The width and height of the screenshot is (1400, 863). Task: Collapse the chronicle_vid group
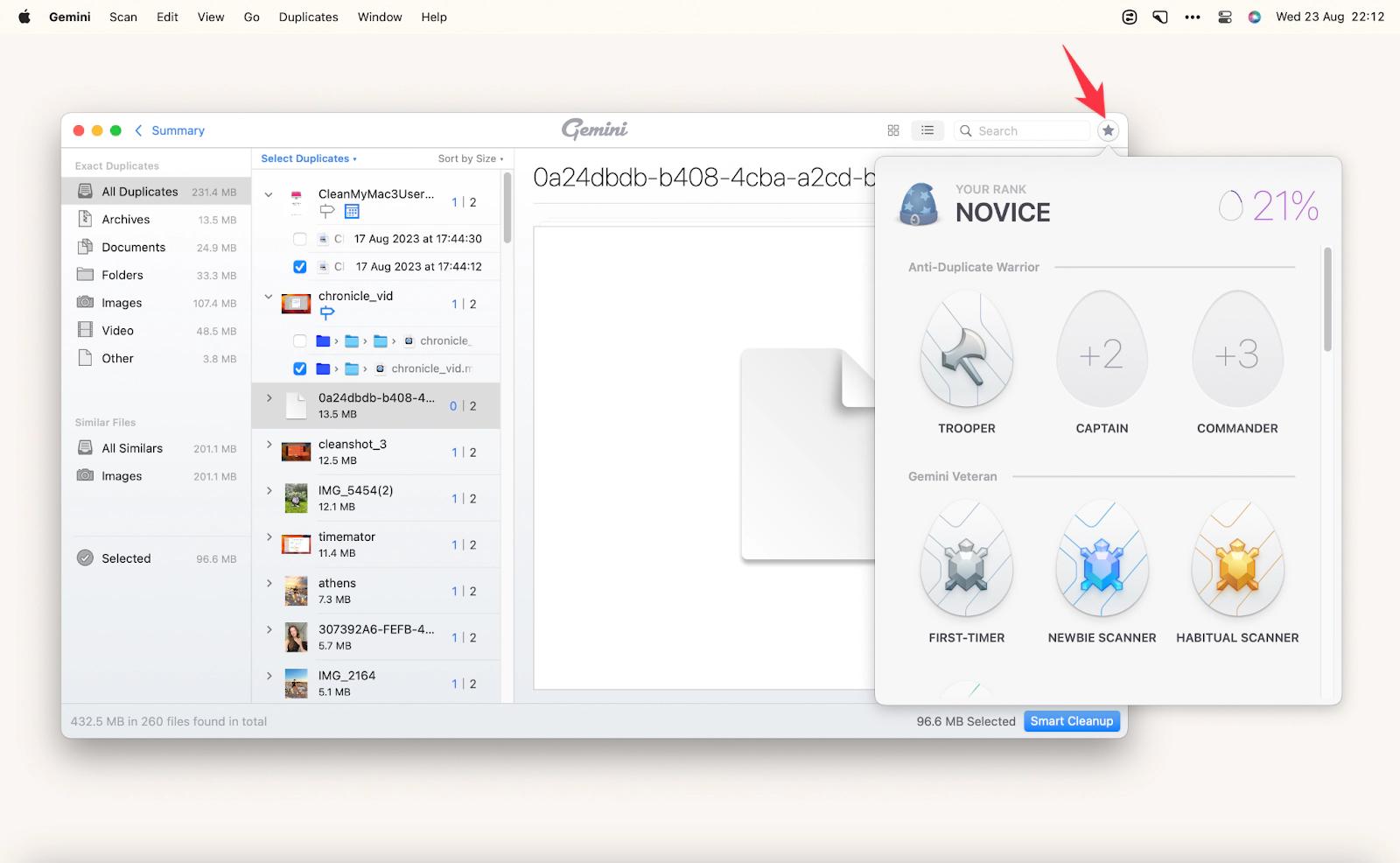tap(269, 297)
